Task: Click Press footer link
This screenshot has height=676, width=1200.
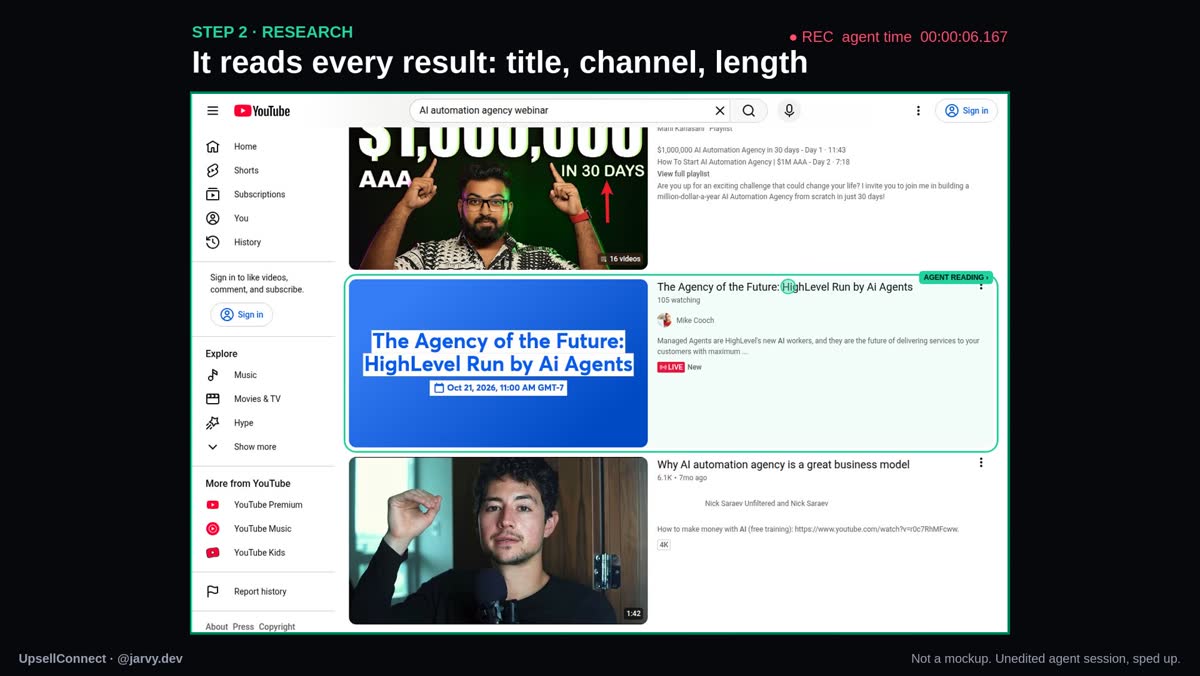Action: [243, 627]
